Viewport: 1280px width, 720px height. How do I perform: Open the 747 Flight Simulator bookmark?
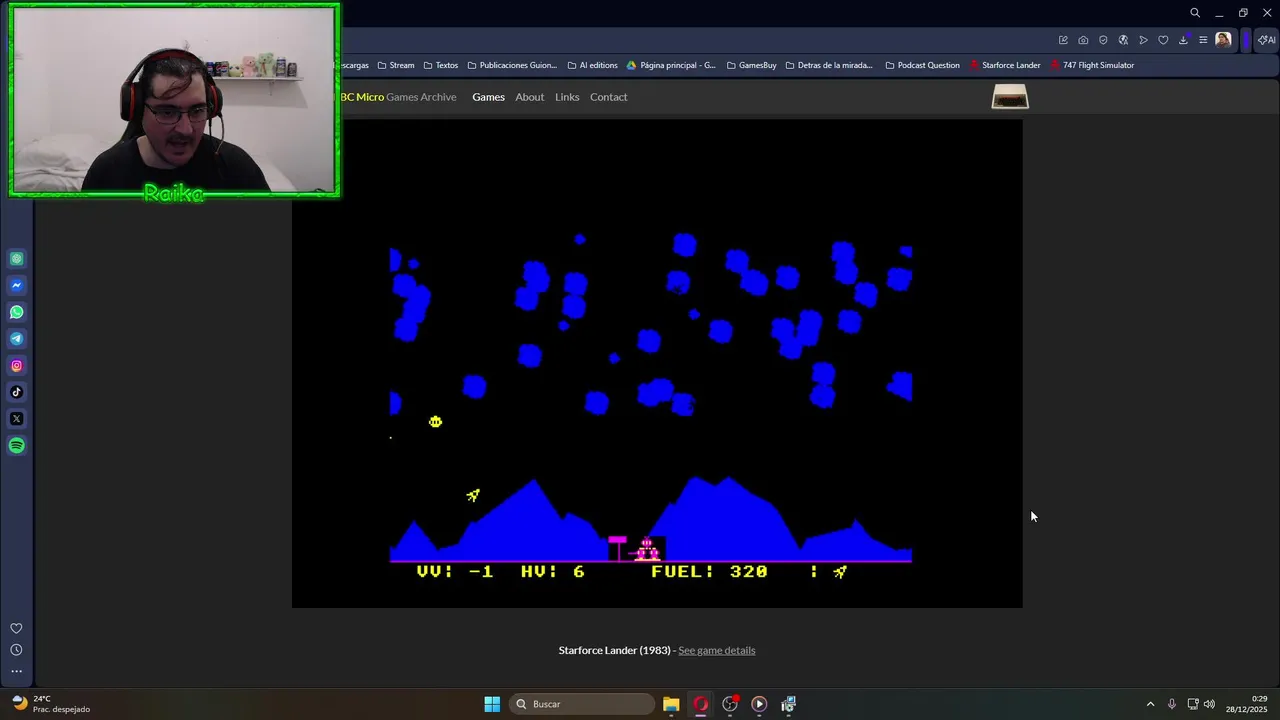click(x=1092, y=65)
